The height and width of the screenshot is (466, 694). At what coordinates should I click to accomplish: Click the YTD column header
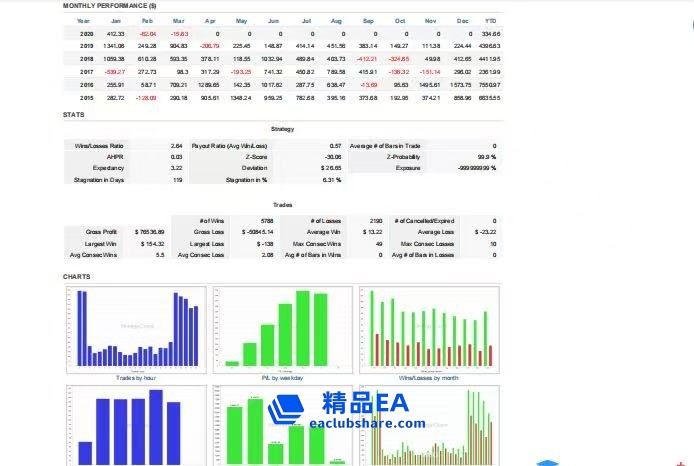pos(490,20)
